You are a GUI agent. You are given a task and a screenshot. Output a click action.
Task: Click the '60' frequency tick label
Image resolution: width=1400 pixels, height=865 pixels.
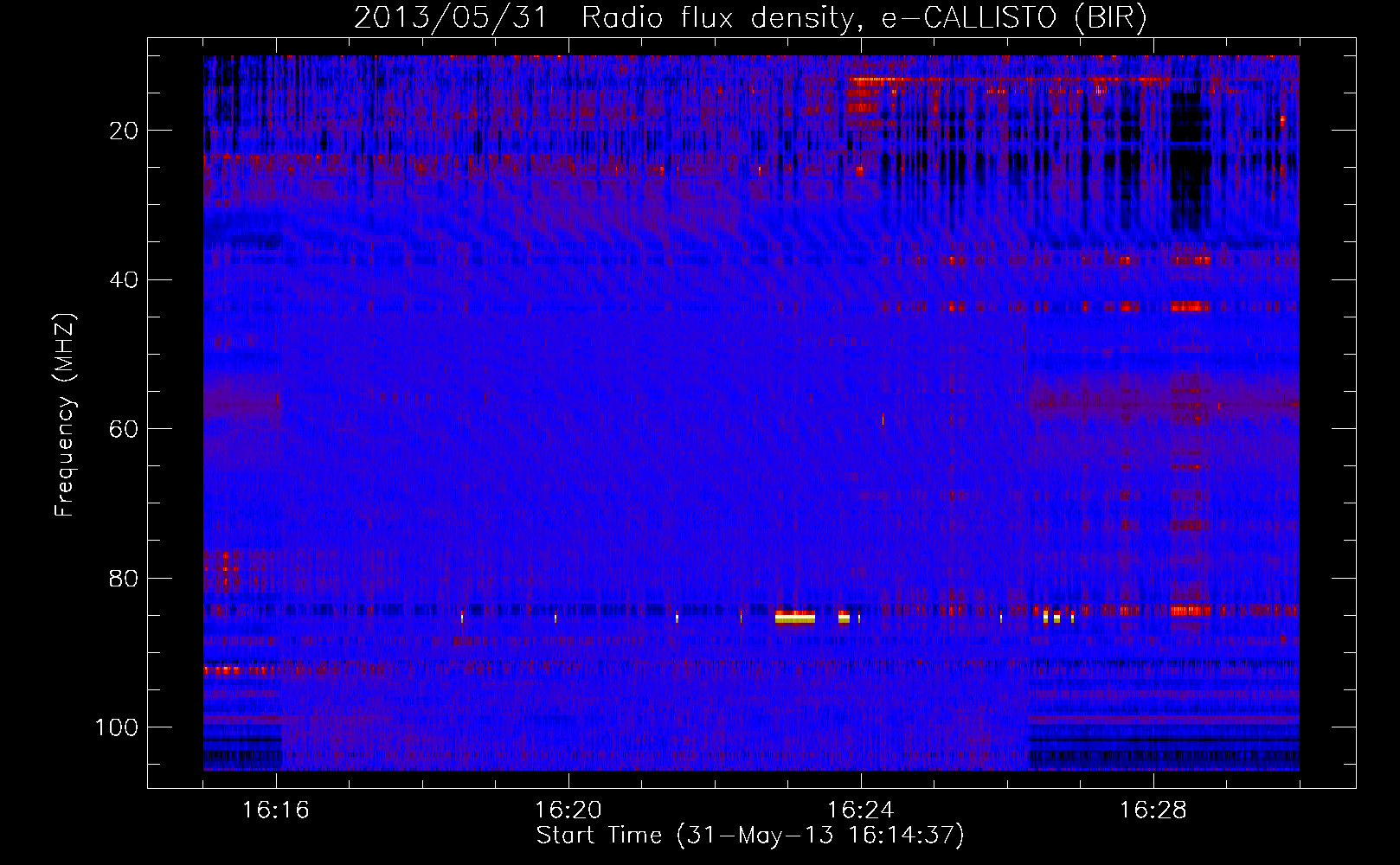[x=124, y=429]
